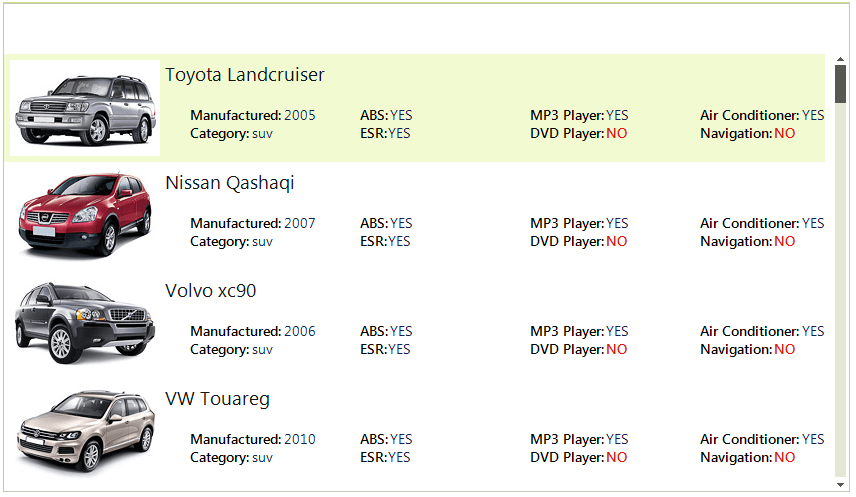Select the Volvo xc90 title
Image resolution: width=856 pixels, height=497 pixels.
point(210,291)
